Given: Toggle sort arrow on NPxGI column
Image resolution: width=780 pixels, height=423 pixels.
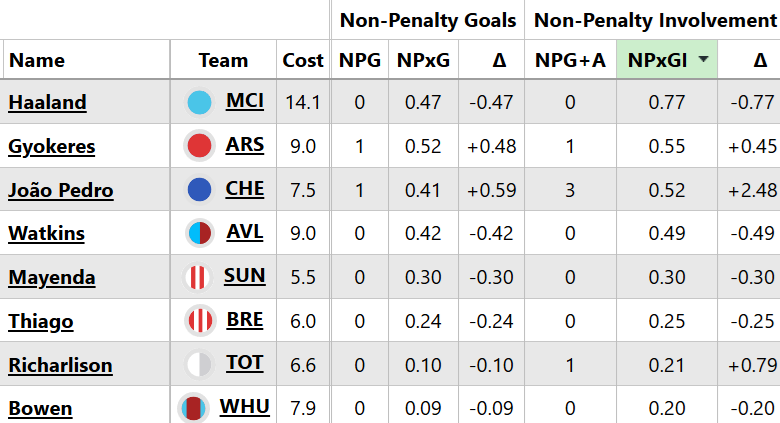Looking at the screenshot, I should tap(704, 61).
